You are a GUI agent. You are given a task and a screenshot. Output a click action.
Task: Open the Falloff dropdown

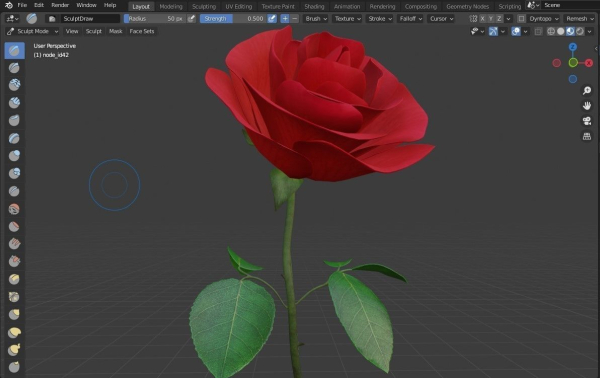click(x=411, y=19)
